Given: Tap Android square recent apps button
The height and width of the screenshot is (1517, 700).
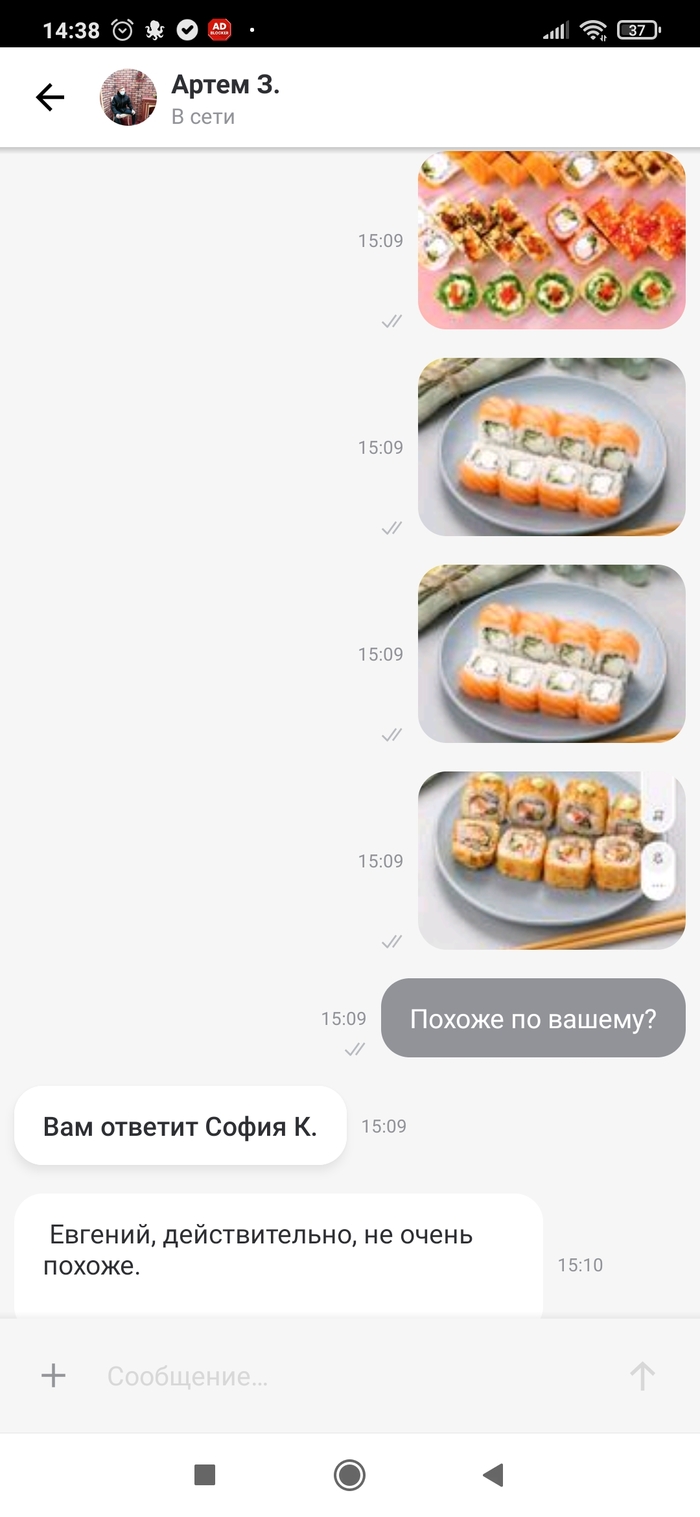Looking at the screenshot, I should [205, 1474].
